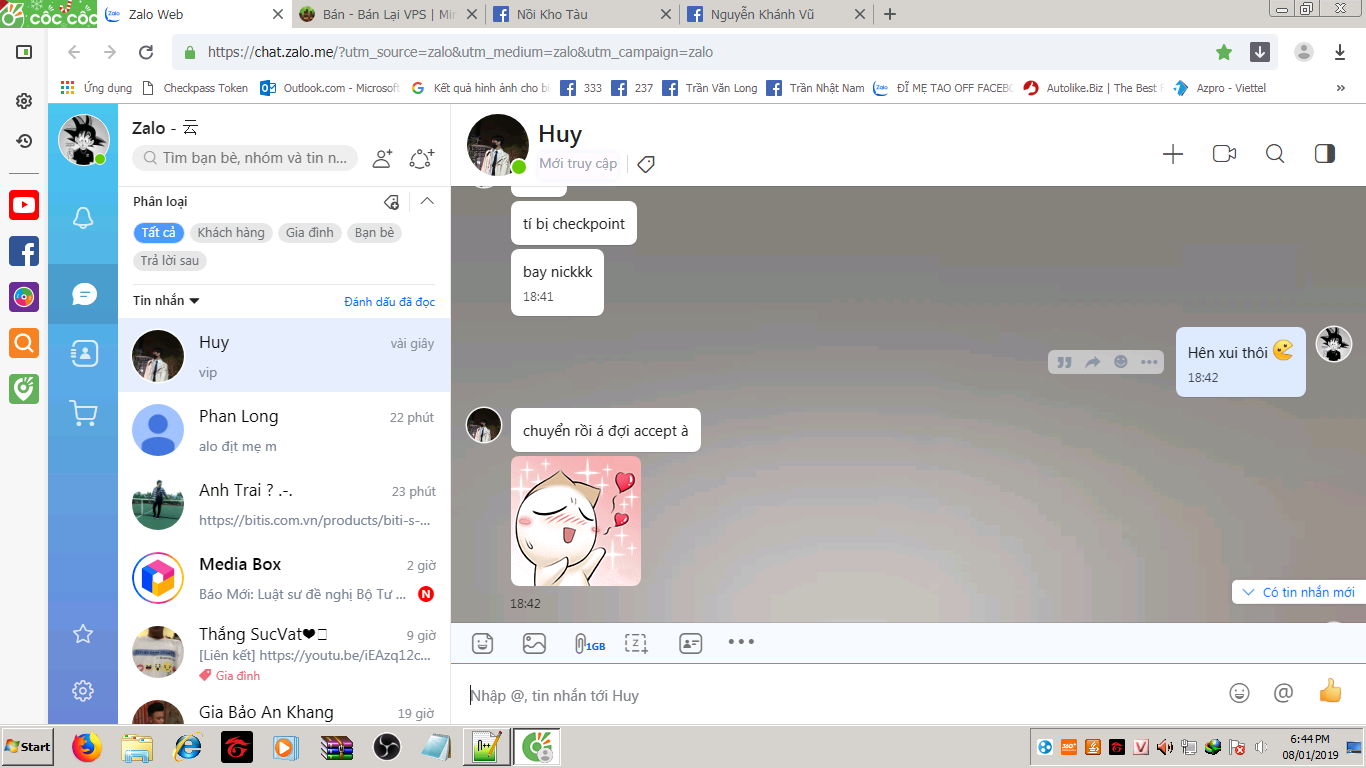Insert a mention with the @ icon

pos(1283,692)
